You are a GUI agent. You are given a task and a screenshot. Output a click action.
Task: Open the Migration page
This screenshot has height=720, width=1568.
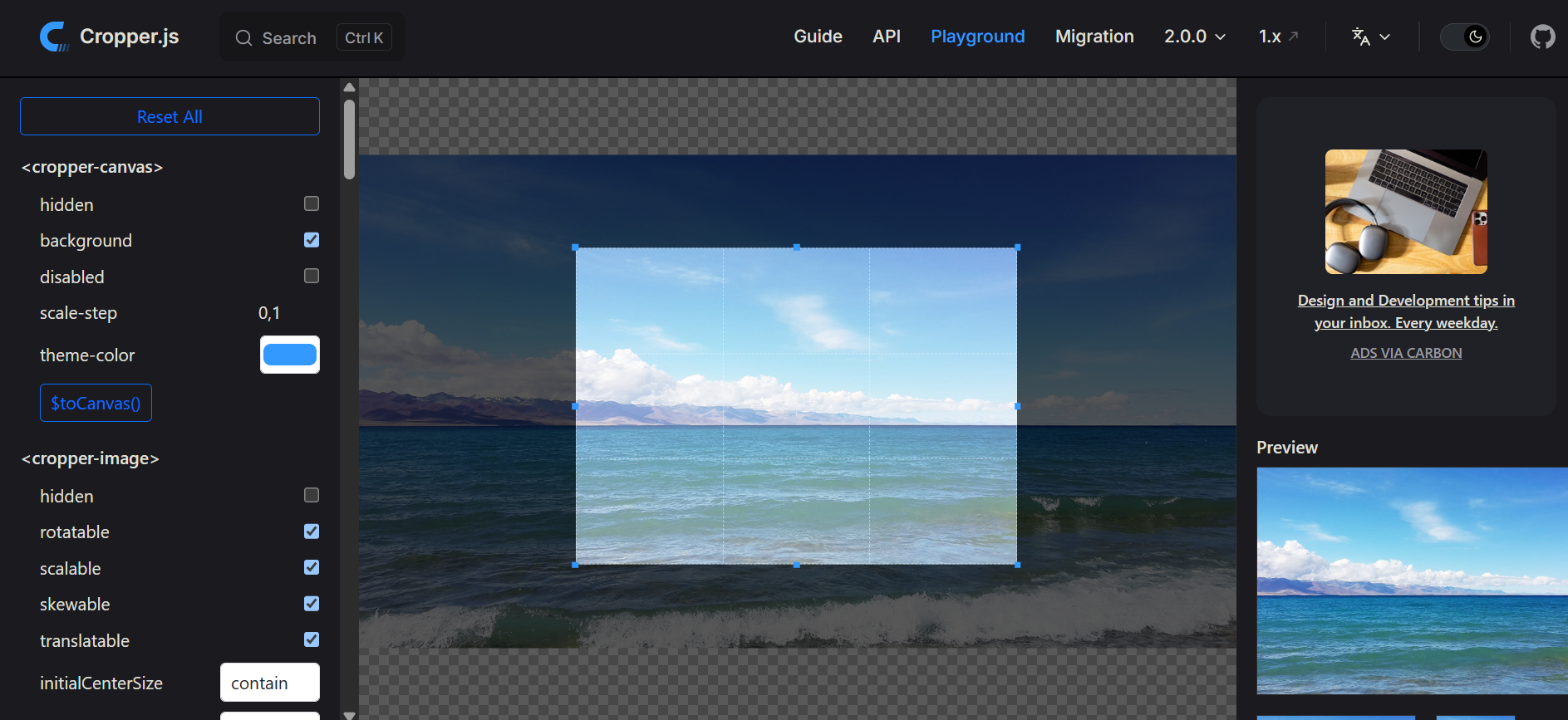(x=1094, y=37)
